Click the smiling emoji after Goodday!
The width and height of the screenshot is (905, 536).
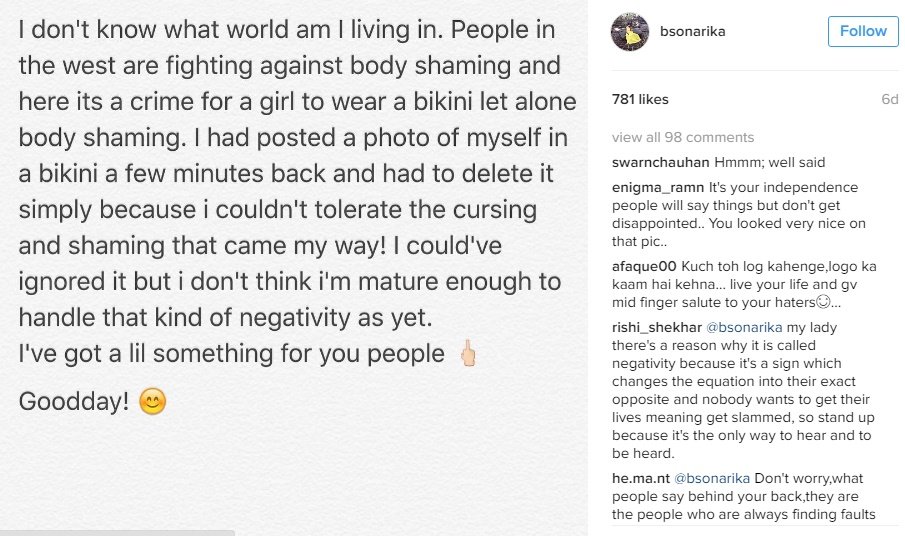pyautogui.click(x=152, y=402)
